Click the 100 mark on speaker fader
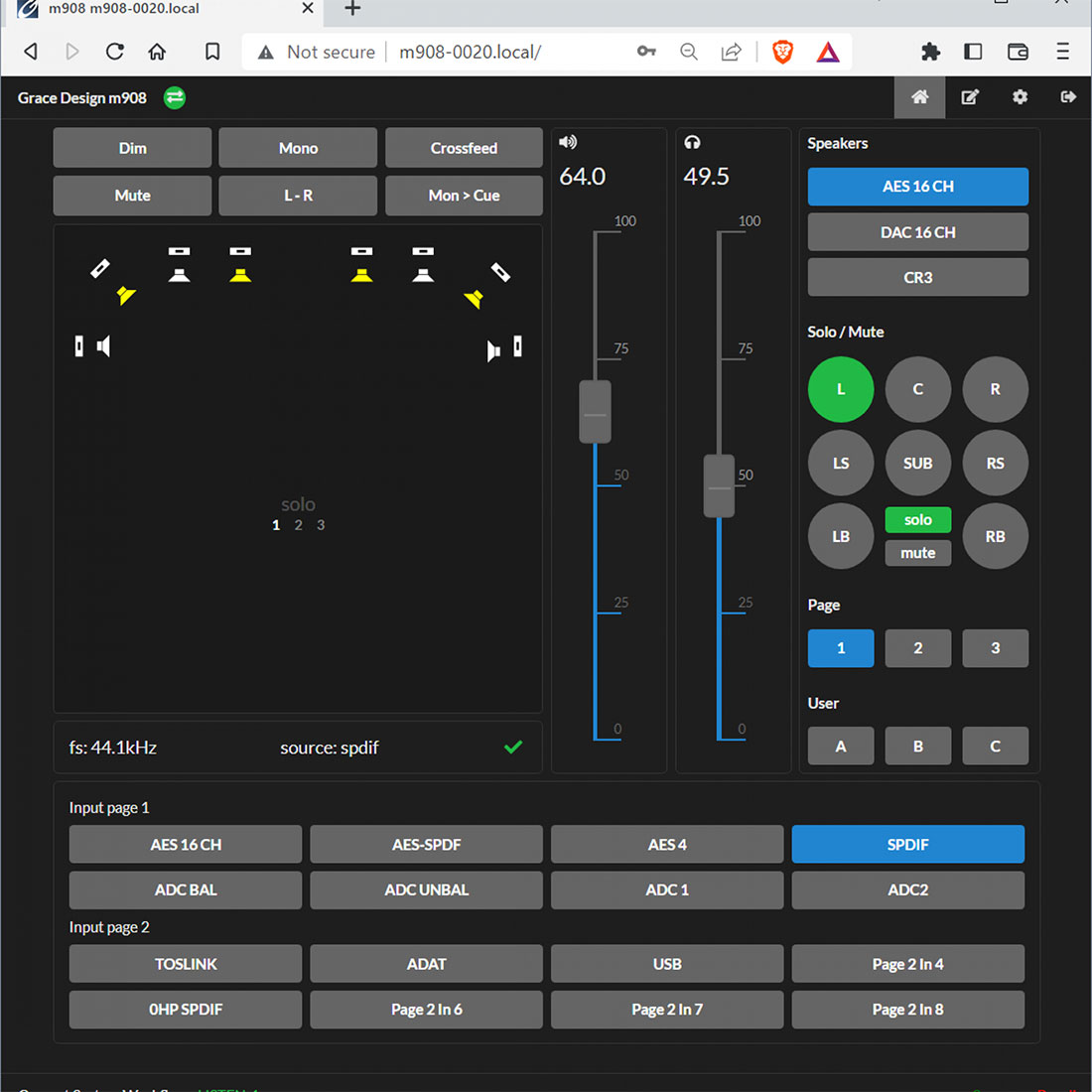This screenshot has height=1092, width=1092. tap(624, 220)
